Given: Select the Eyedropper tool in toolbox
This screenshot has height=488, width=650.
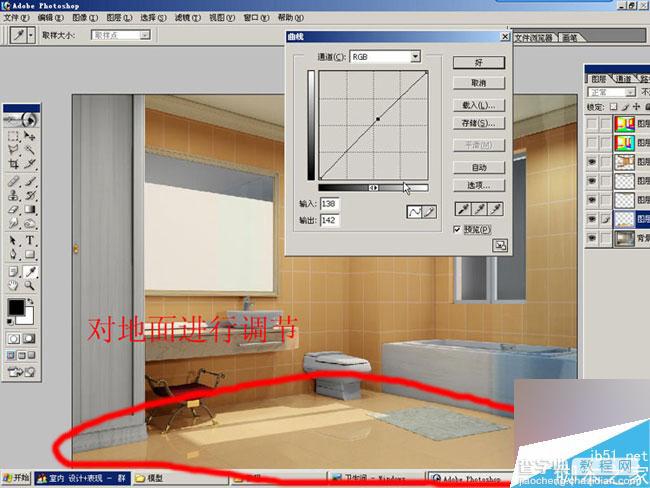Looking at the screenshot, I should point(29,272).
